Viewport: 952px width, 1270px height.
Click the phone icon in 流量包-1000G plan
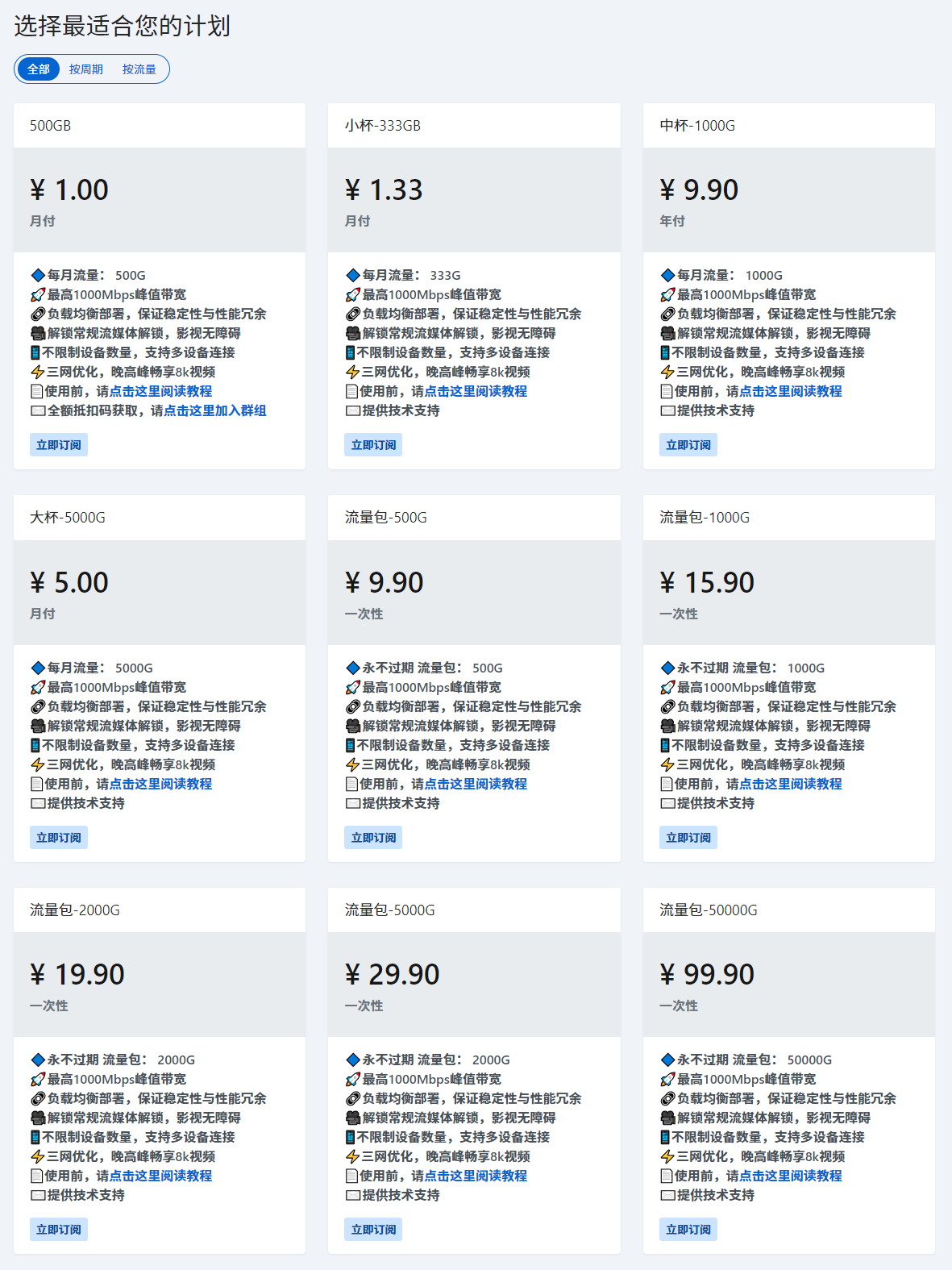[x=665, y=746]
